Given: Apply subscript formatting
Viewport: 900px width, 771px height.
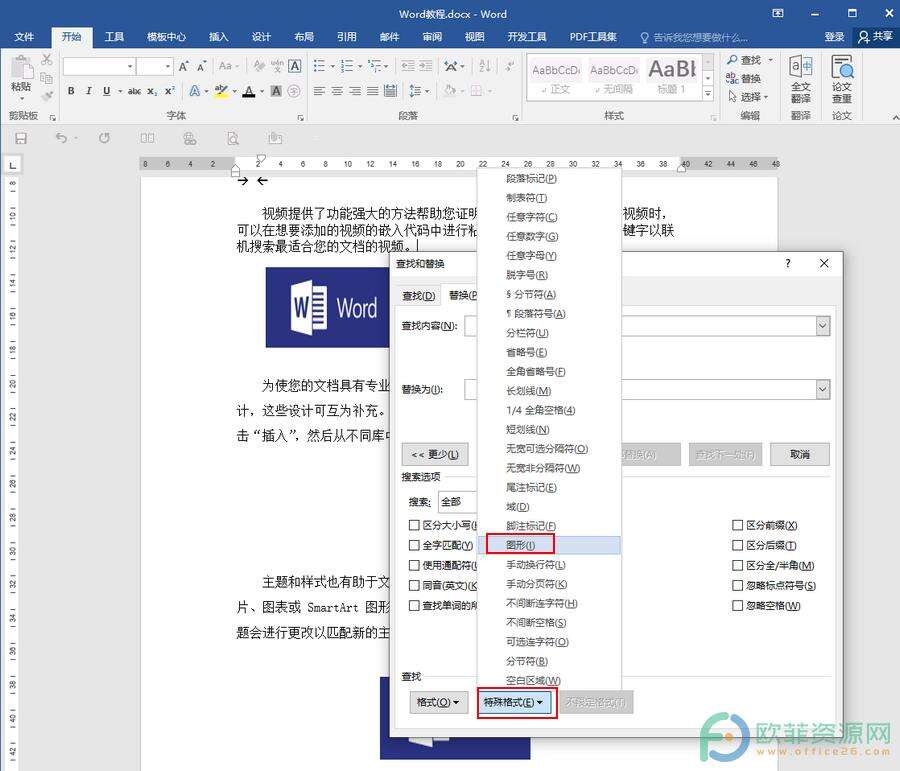Looking at the screenshot, I should point(152,91).
